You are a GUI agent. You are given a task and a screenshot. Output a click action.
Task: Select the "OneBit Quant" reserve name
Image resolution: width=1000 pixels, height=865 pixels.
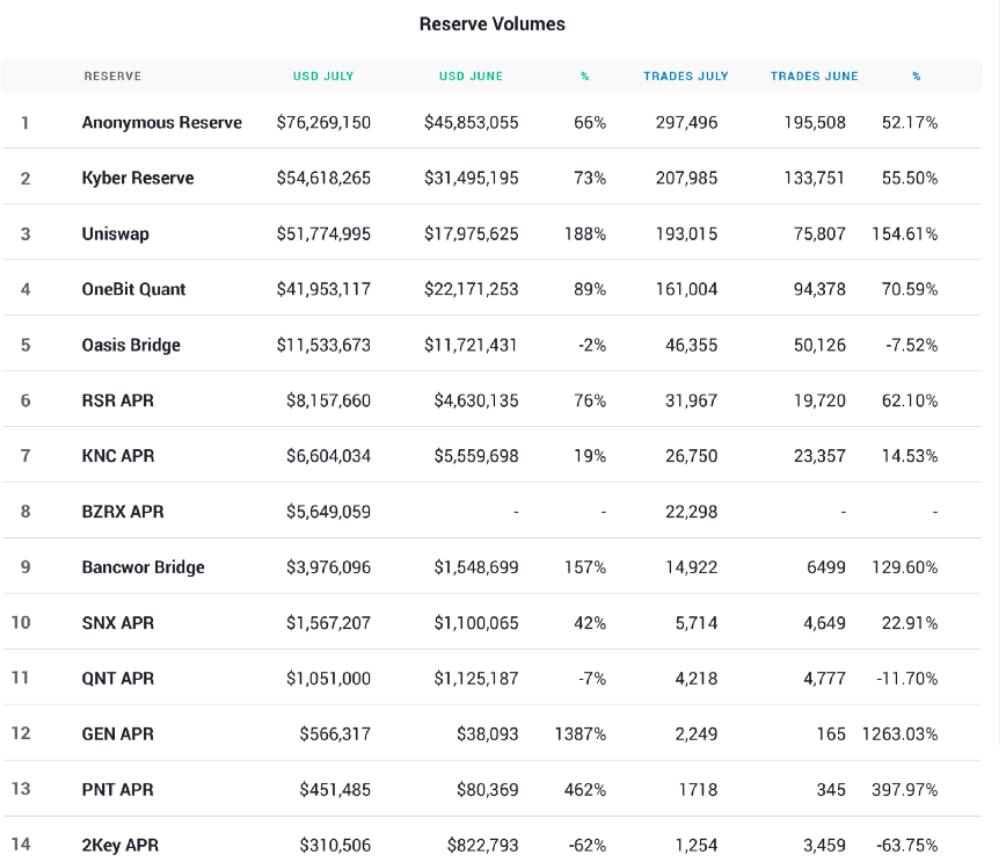coord(134,290)
